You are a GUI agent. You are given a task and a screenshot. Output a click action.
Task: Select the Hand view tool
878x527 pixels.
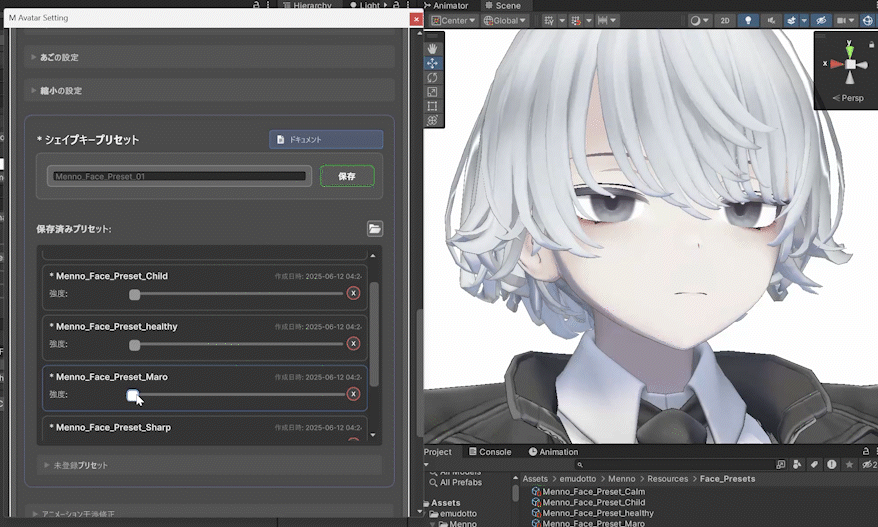(432, 48)
